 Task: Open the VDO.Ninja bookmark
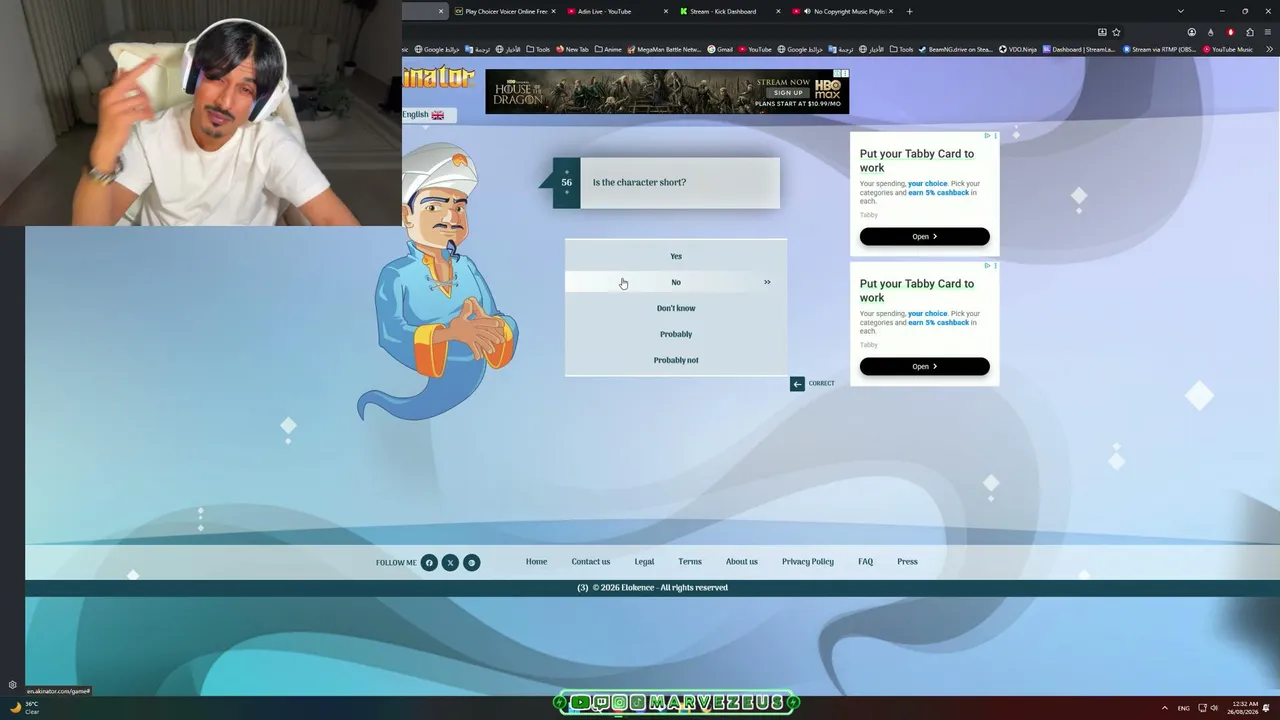[x=1018, y=49]
